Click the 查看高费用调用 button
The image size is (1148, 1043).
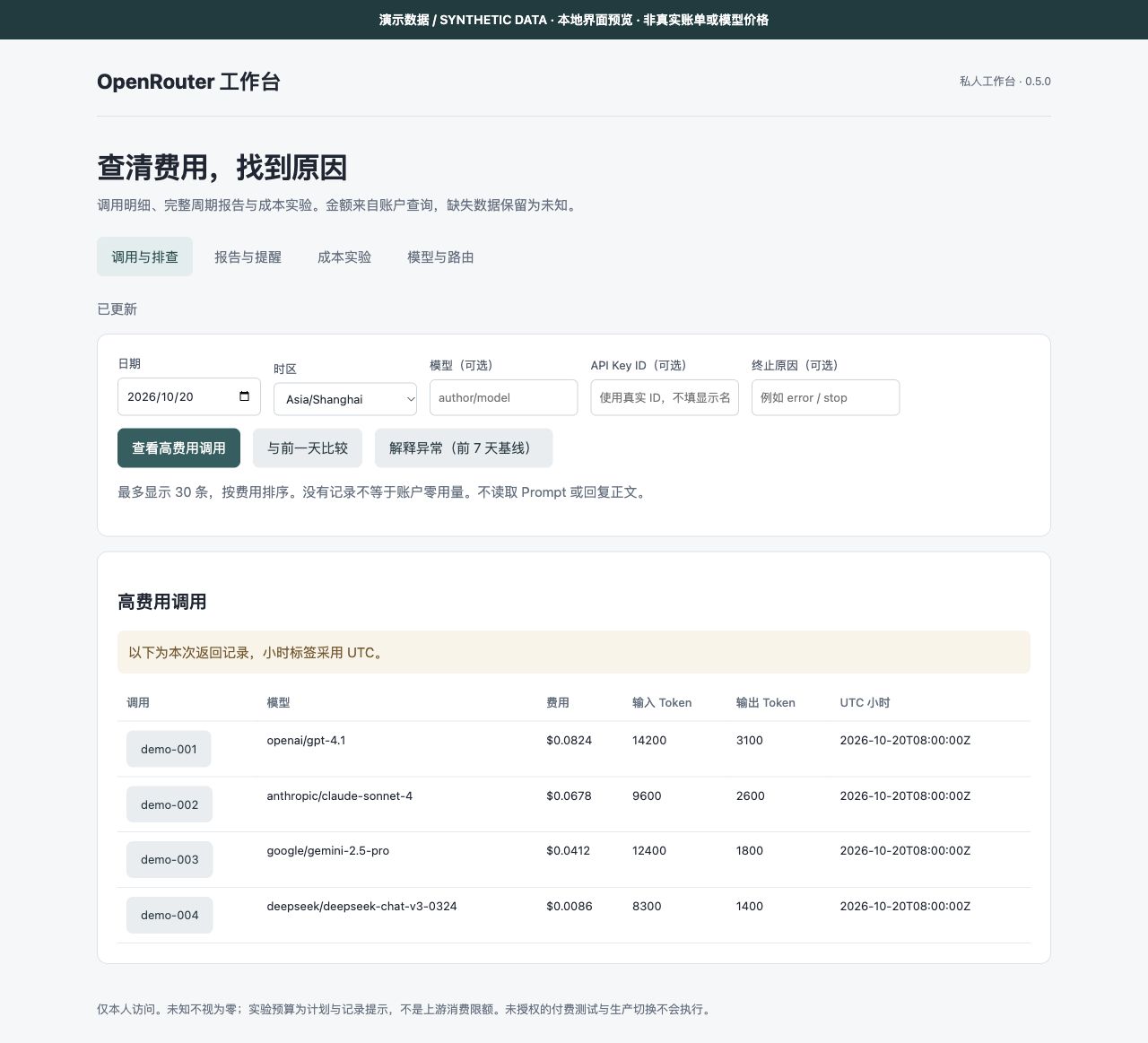(x=178, y=448)
